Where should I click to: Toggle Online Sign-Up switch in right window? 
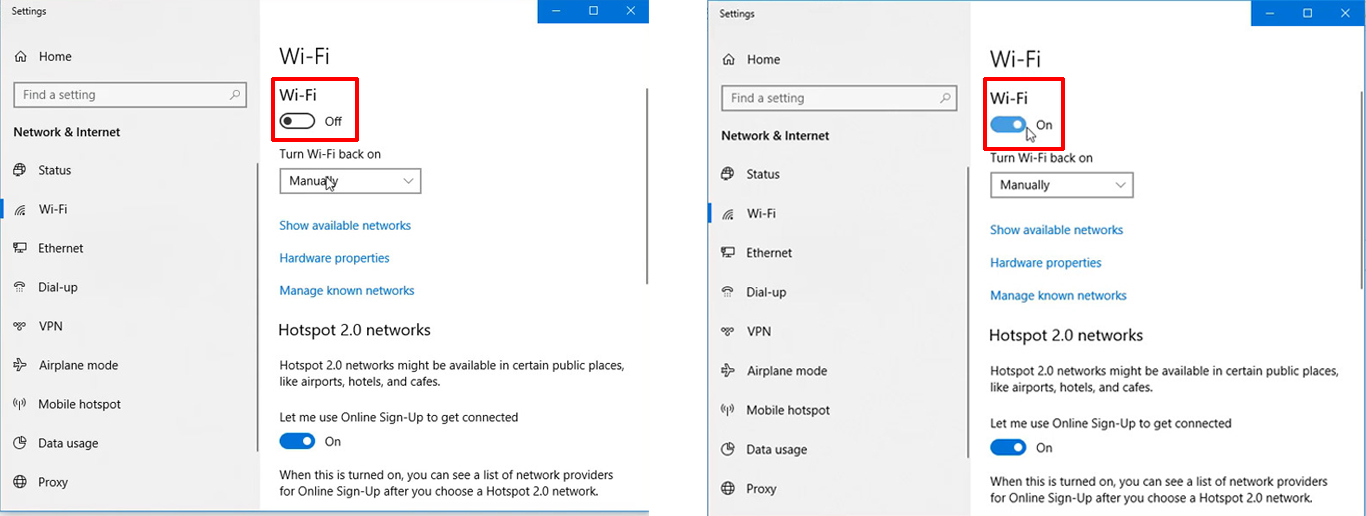tap(1008, 447)
